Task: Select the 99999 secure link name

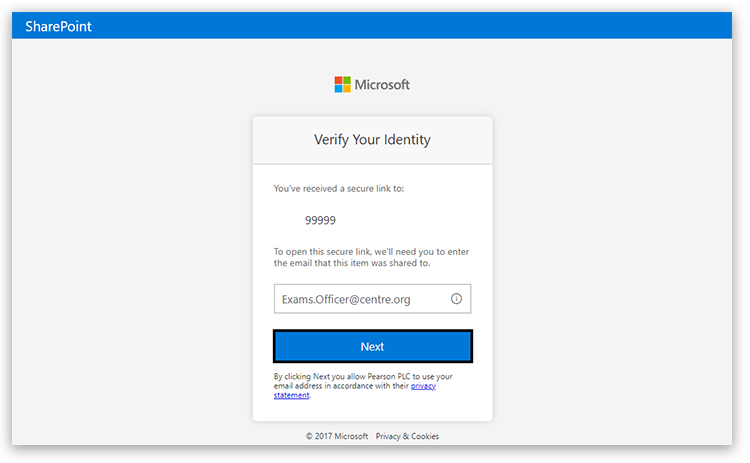Action: tap(320, 220)
